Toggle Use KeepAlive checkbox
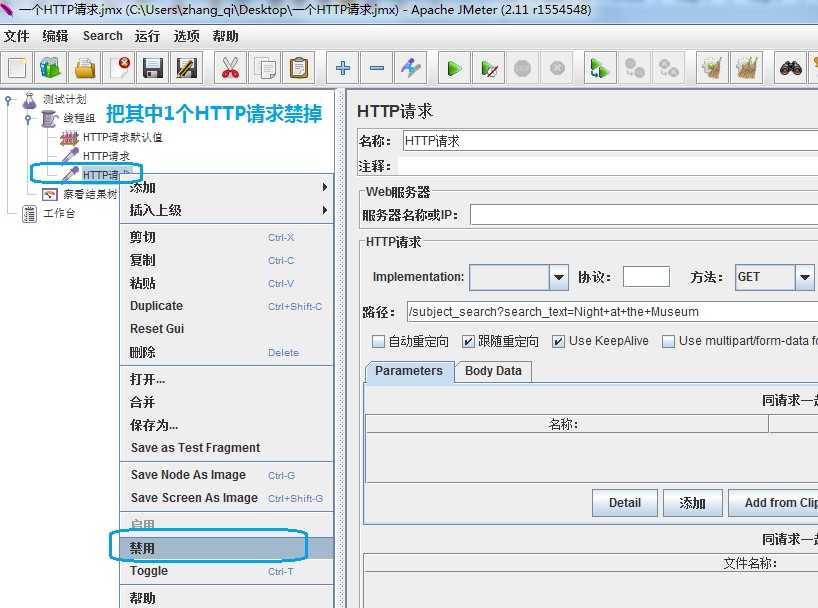Screen dimensions: 818x608 coord(558,342)
